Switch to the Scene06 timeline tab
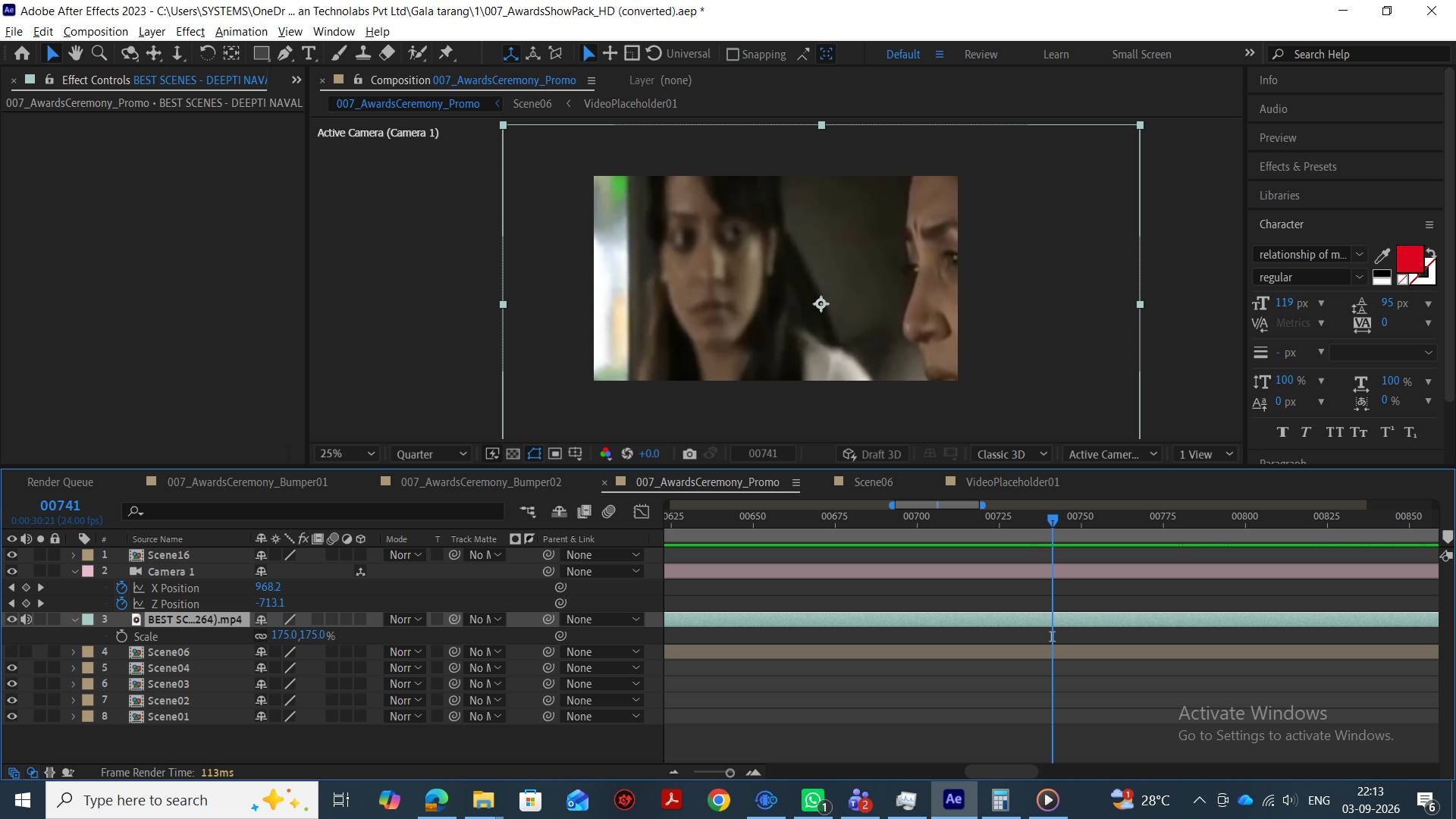The width and height of the screenshot is (1456, 819). click(x=873, y=482)
